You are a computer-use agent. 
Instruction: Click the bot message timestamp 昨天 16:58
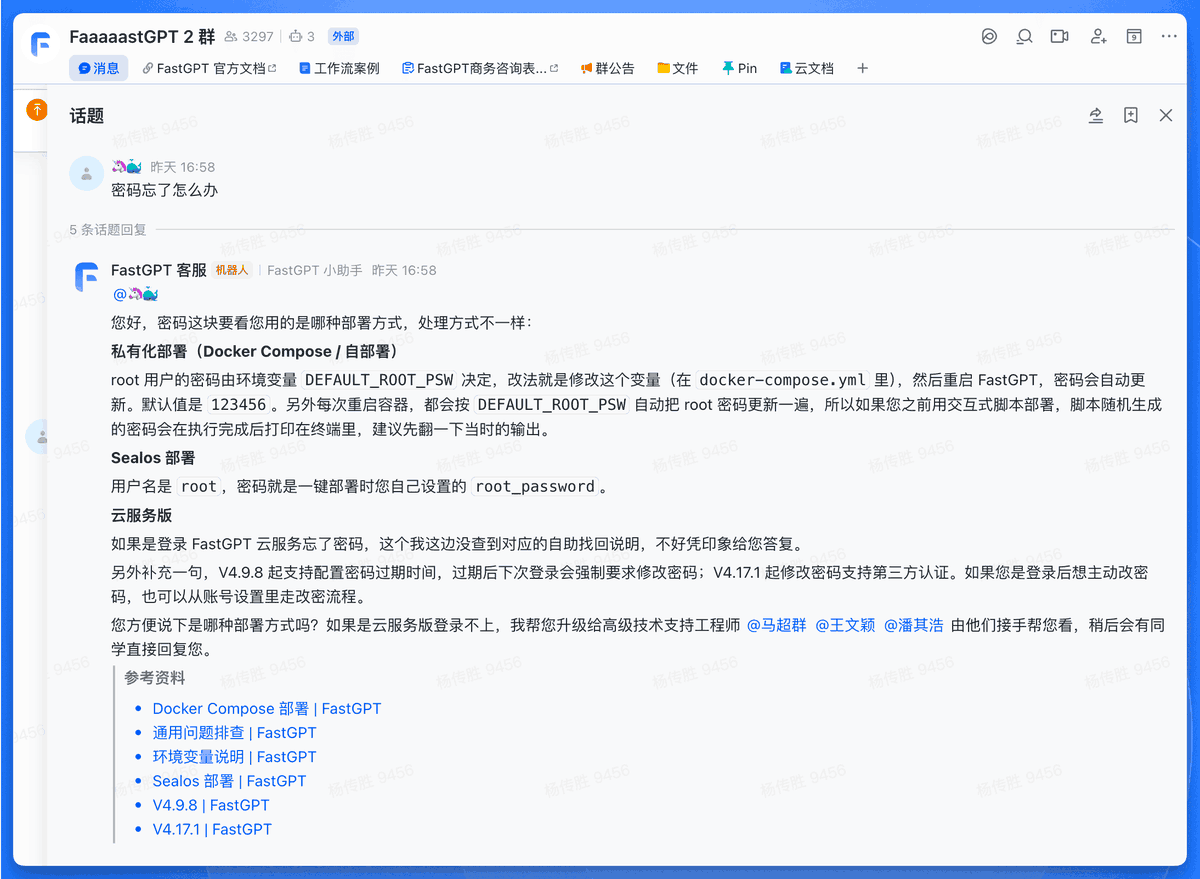(404, 270)
